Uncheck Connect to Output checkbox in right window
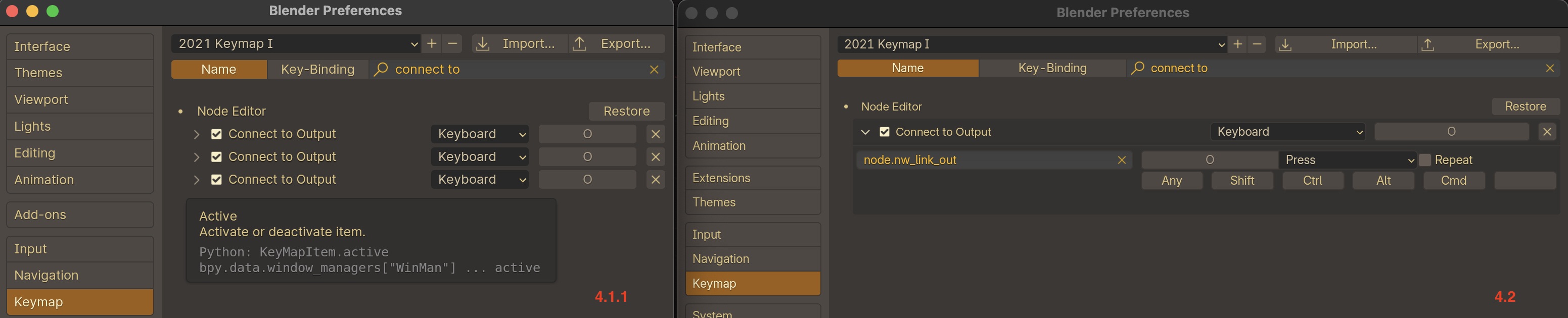The image size is (1568, 318). point(885,132)
